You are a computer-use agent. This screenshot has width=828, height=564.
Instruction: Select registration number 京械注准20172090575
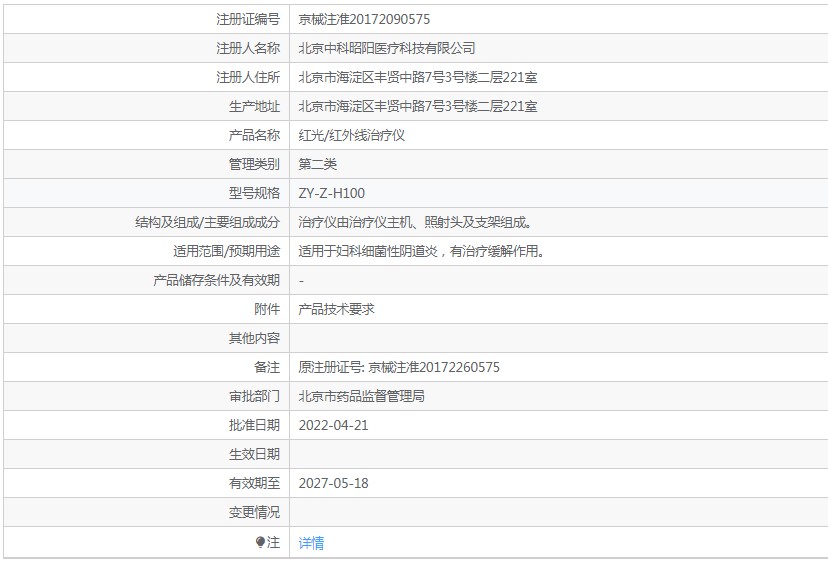click(x=364, y=20)
